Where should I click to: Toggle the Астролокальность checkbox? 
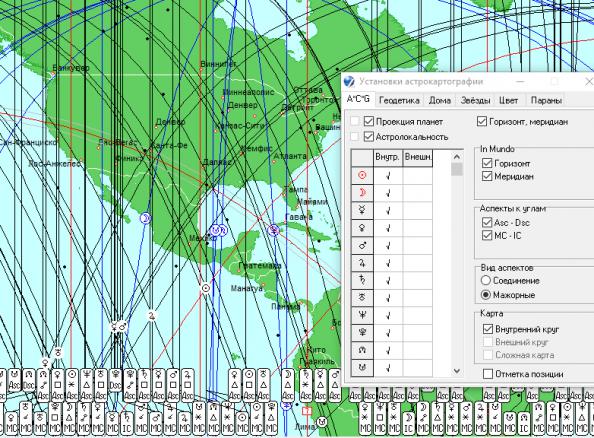369,136
